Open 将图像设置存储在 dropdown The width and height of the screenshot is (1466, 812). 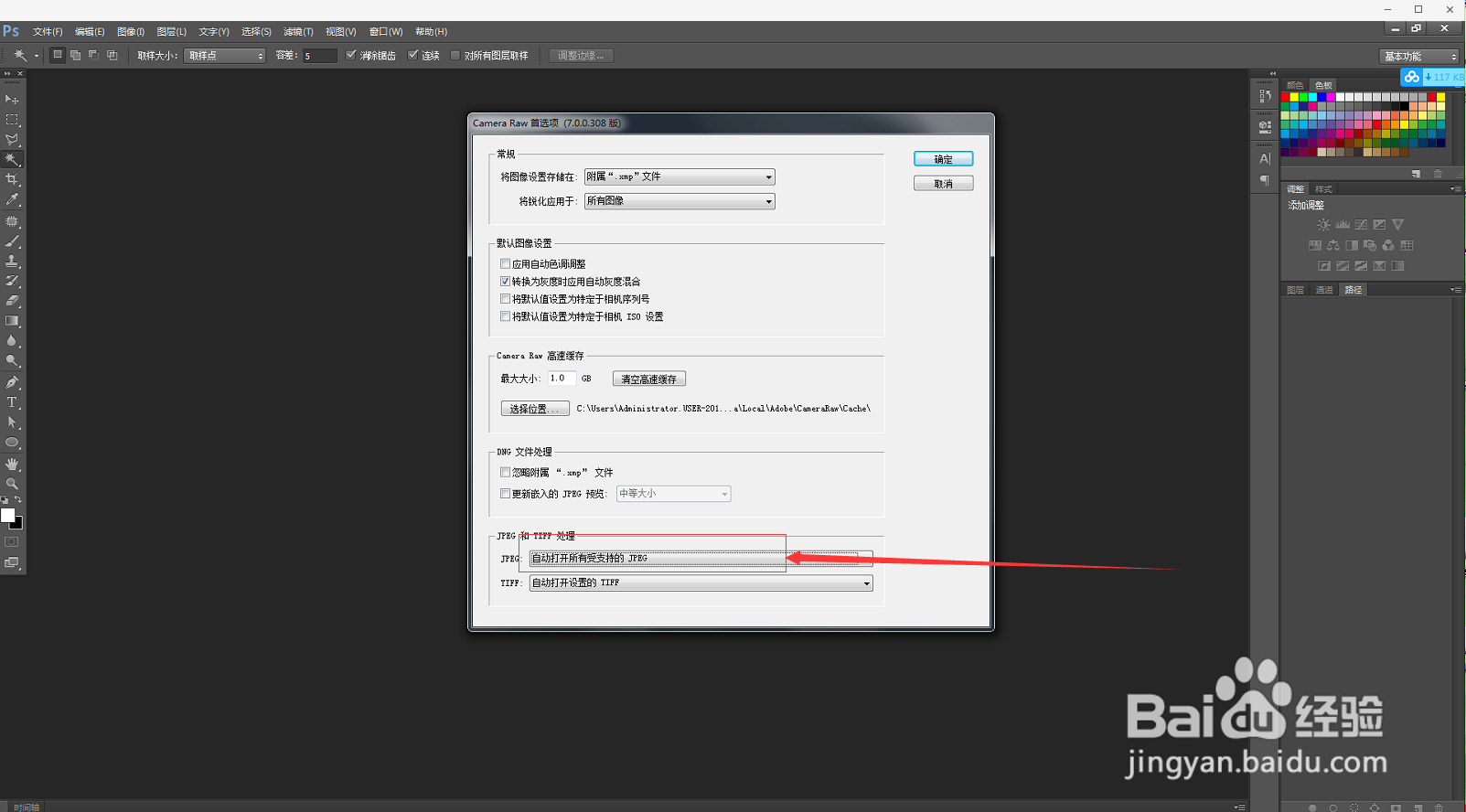coord(679,176)
